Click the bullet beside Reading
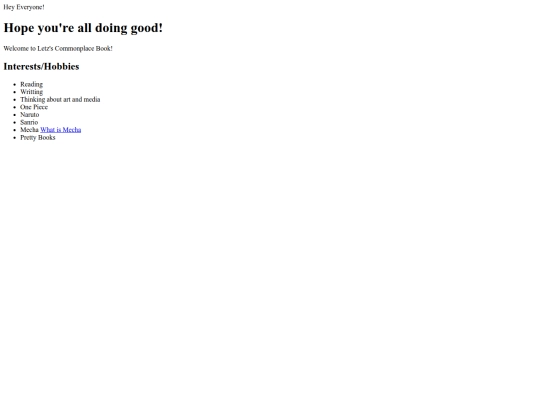Screen dimensions: 540x405 click(14, 84)
